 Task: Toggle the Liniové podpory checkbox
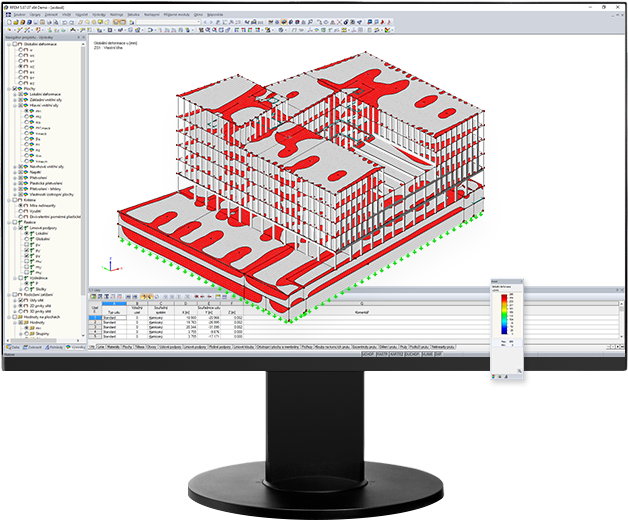20,228
